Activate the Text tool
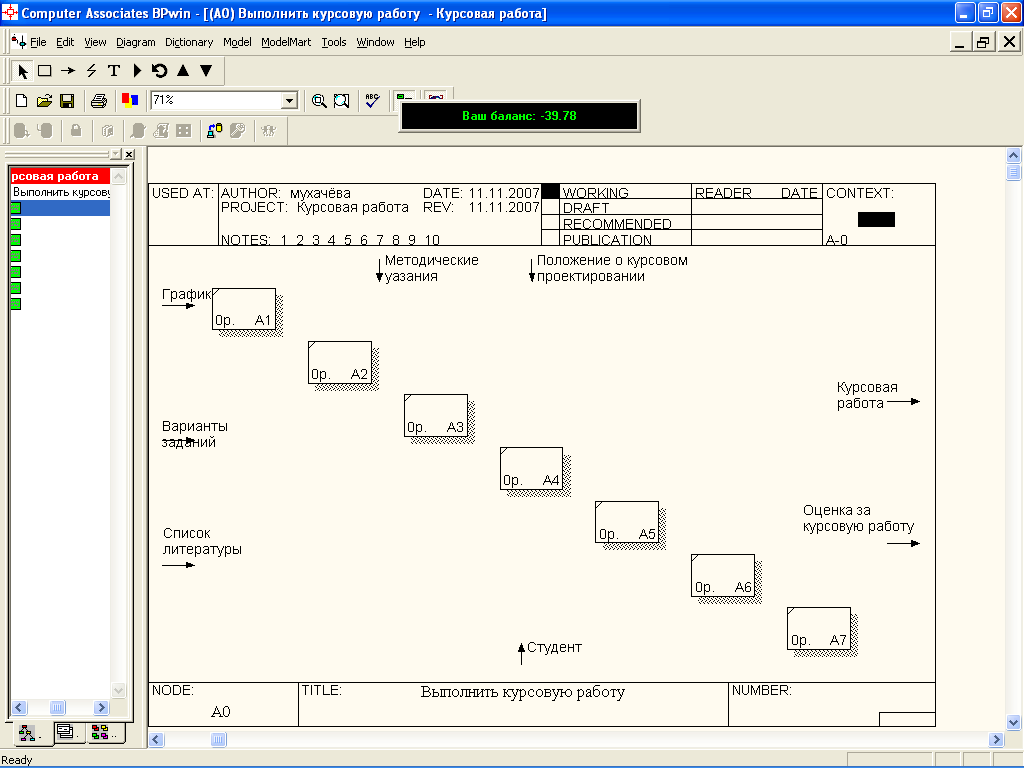 coord(114,71)
